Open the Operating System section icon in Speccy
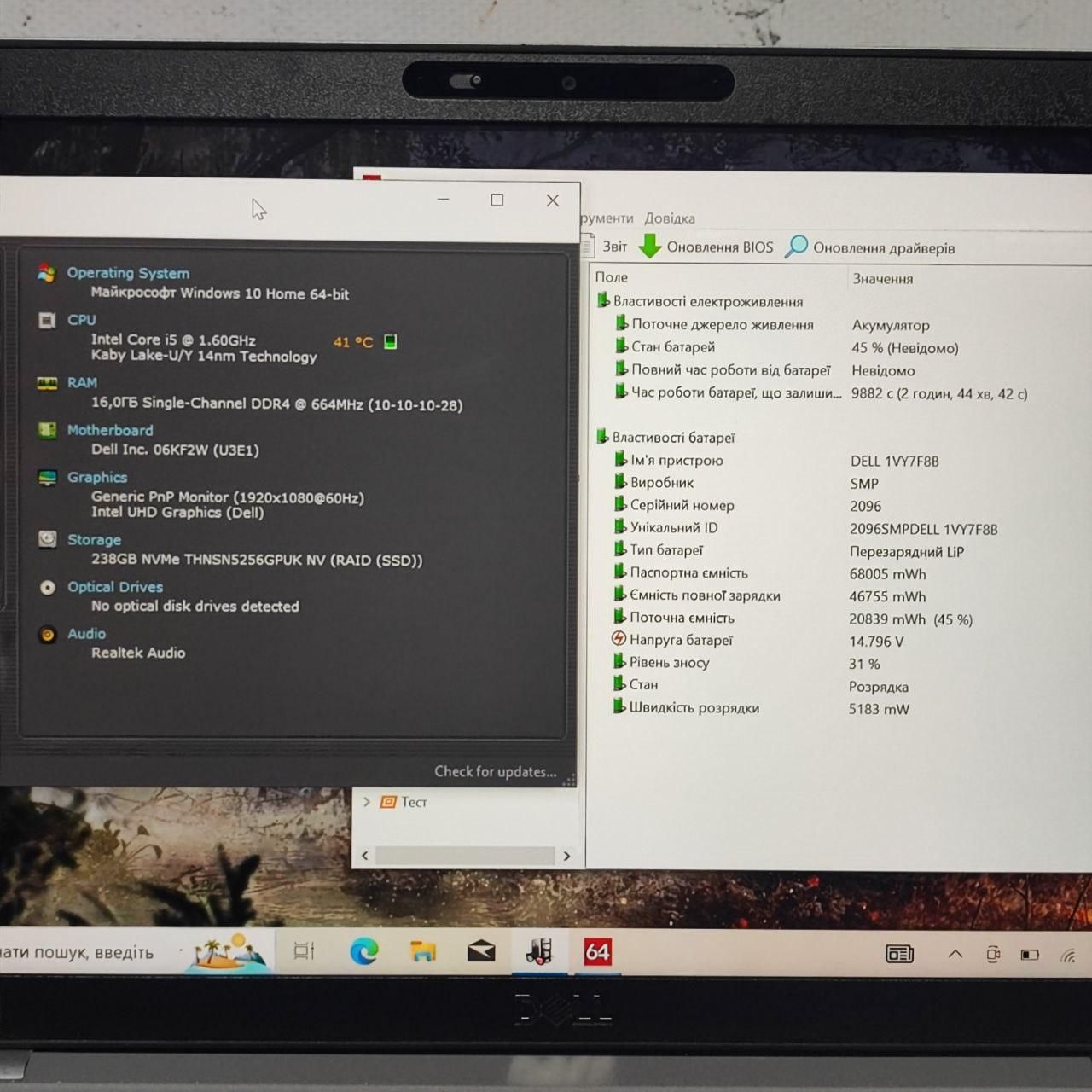The width and height of the screenshot is (1092, 1092). coord(46,272)
